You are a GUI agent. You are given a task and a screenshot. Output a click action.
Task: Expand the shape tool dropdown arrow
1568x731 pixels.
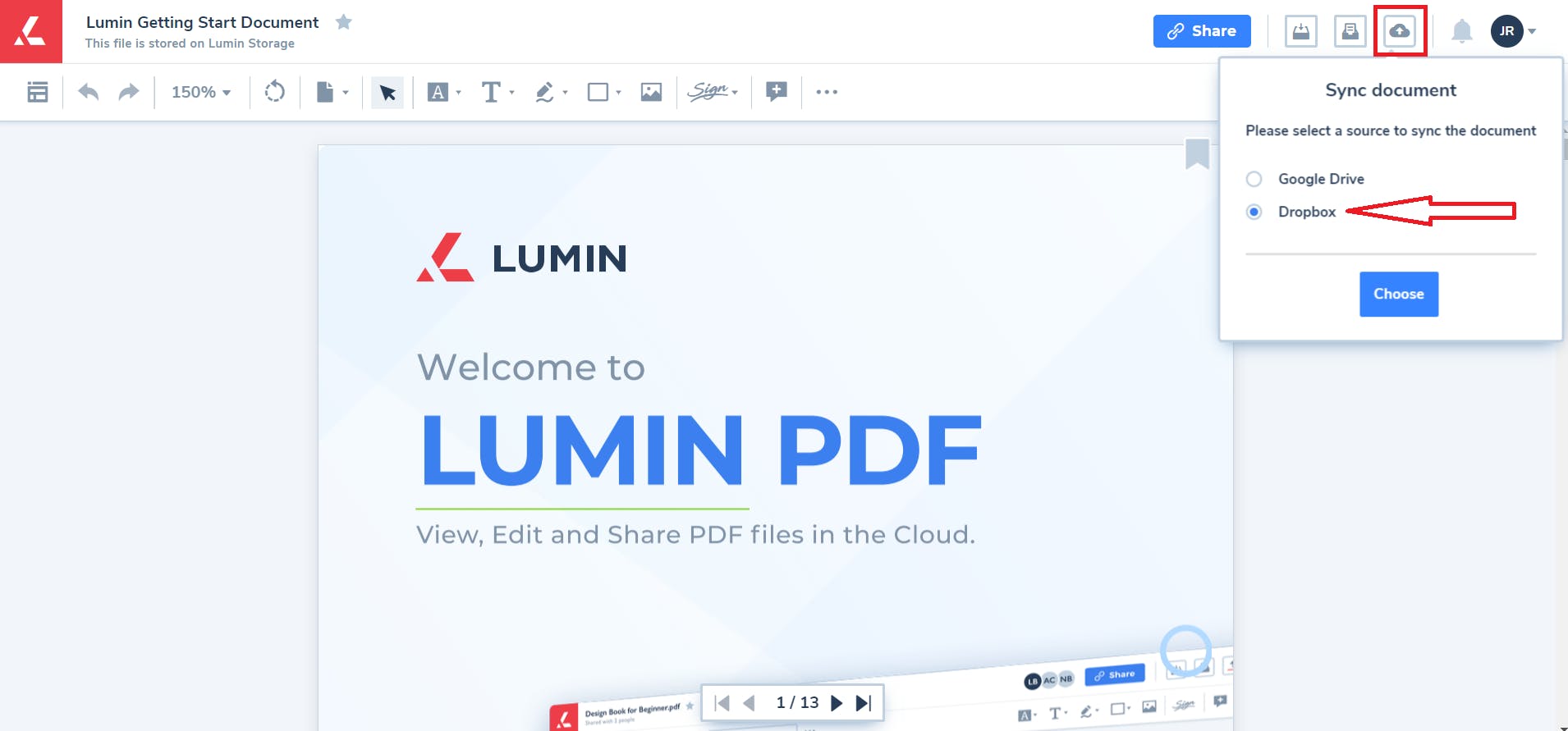coord(619,93)
